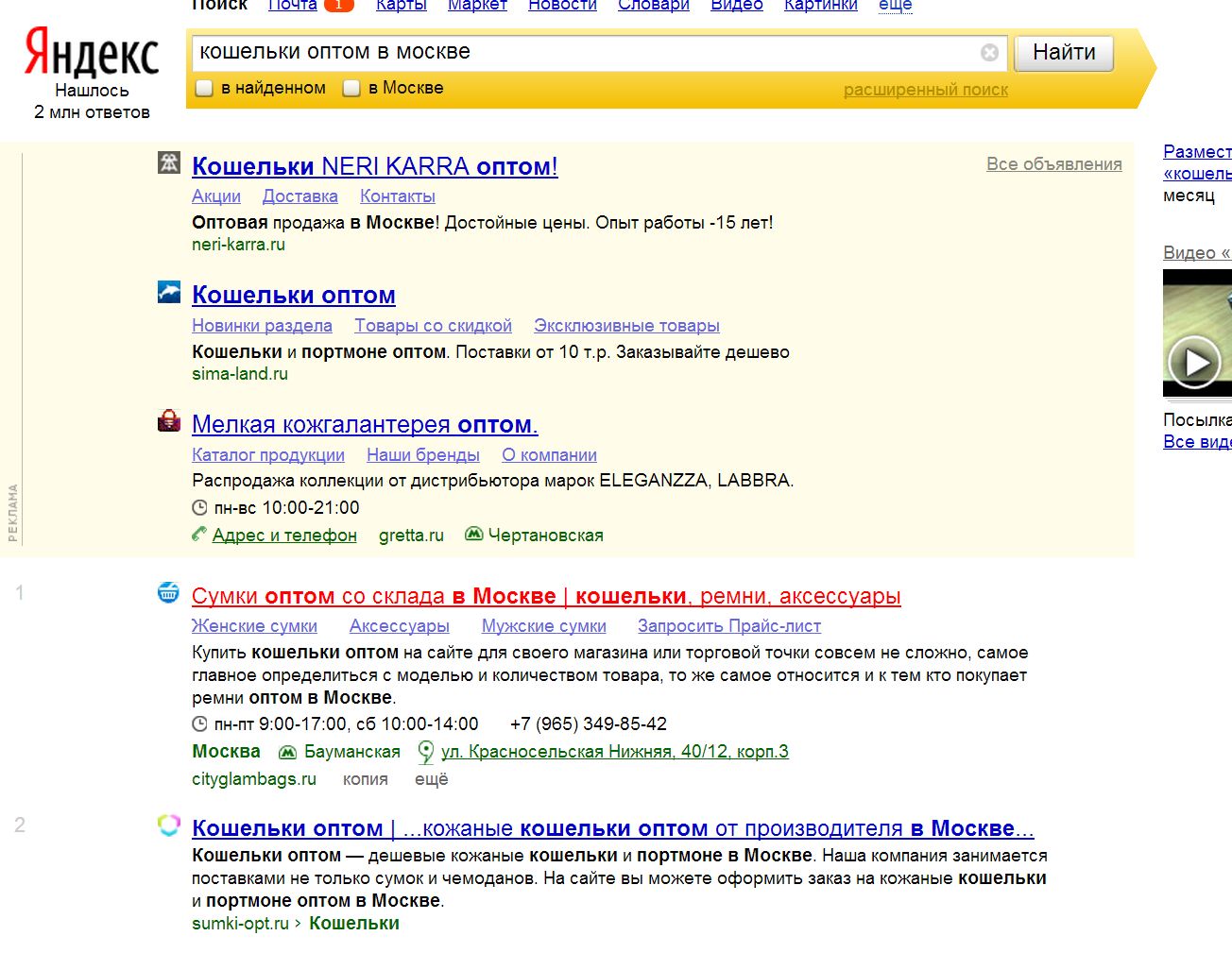Click the map pin icon beside Krasnoselskaya address

[426, 752]
